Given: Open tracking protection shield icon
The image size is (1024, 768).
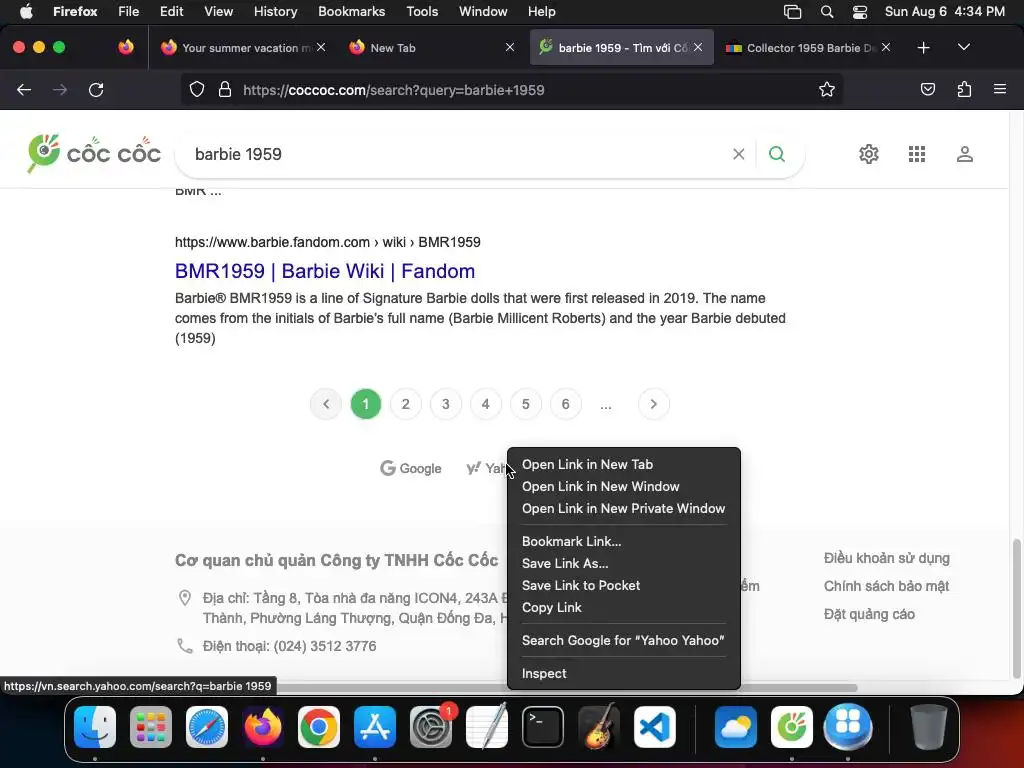Looking at the screenshot, I should (x=197, y=90).
